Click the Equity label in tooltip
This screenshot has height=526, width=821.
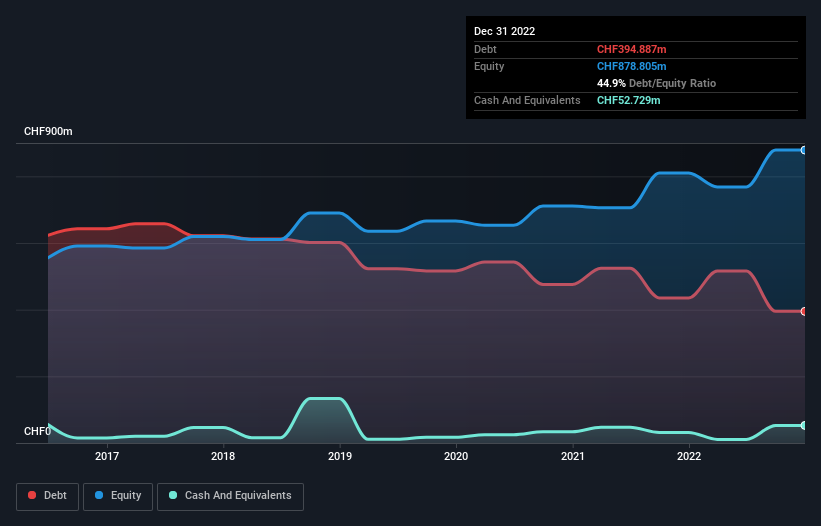tap(489, 66)
